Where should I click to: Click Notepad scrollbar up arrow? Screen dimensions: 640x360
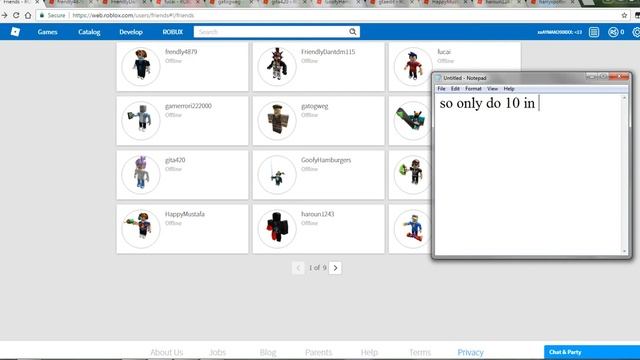(624, 98)
